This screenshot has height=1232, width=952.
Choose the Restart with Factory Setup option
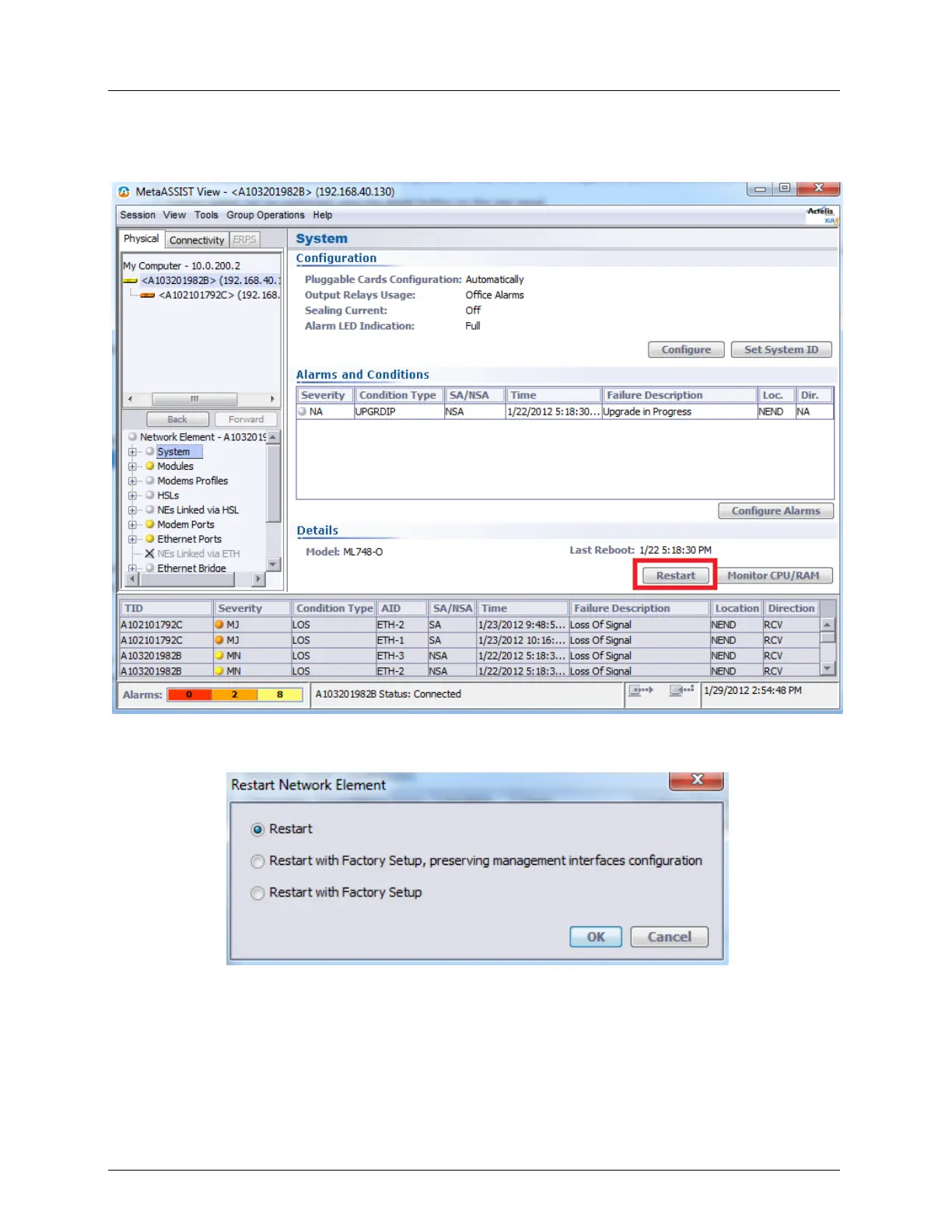pos(257,894)
